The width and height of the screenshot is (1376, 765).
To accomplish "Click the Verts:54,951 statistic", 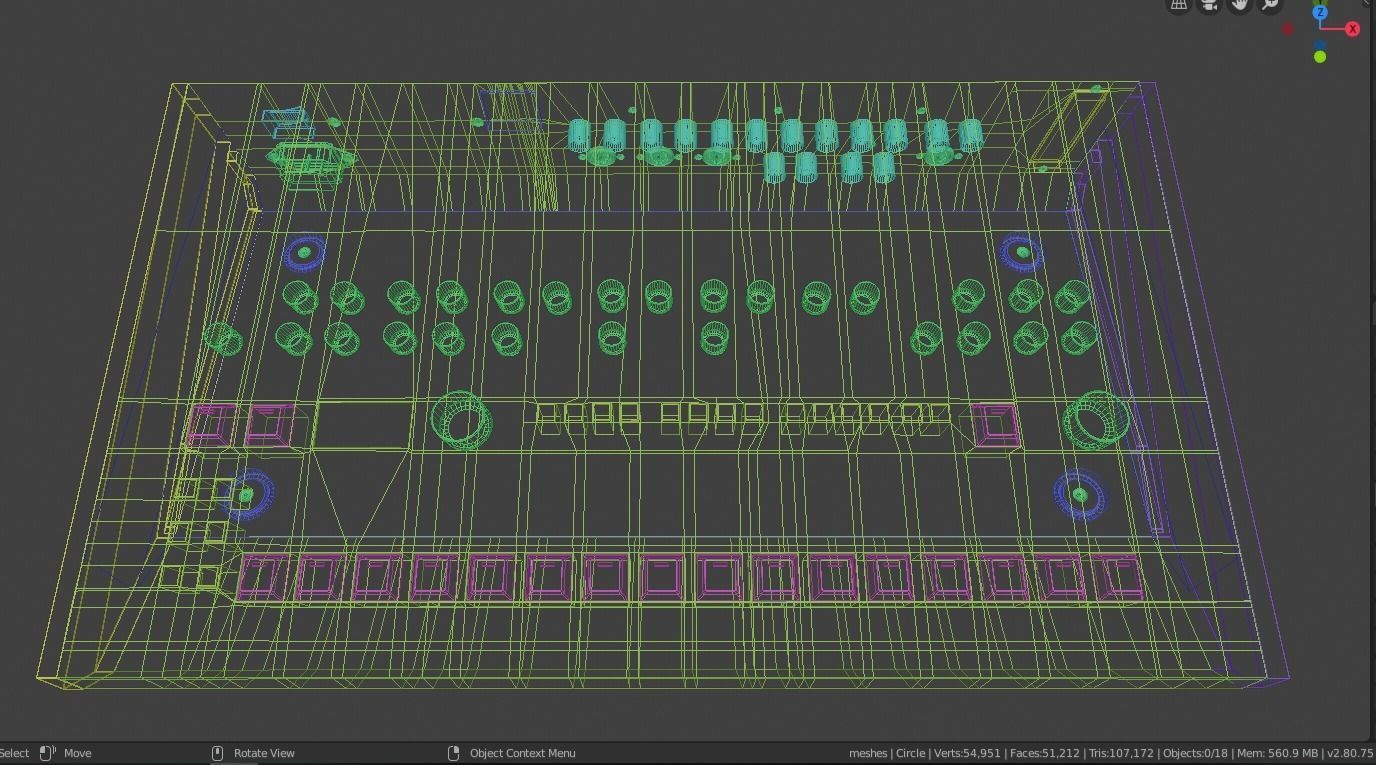I will 967,753.
